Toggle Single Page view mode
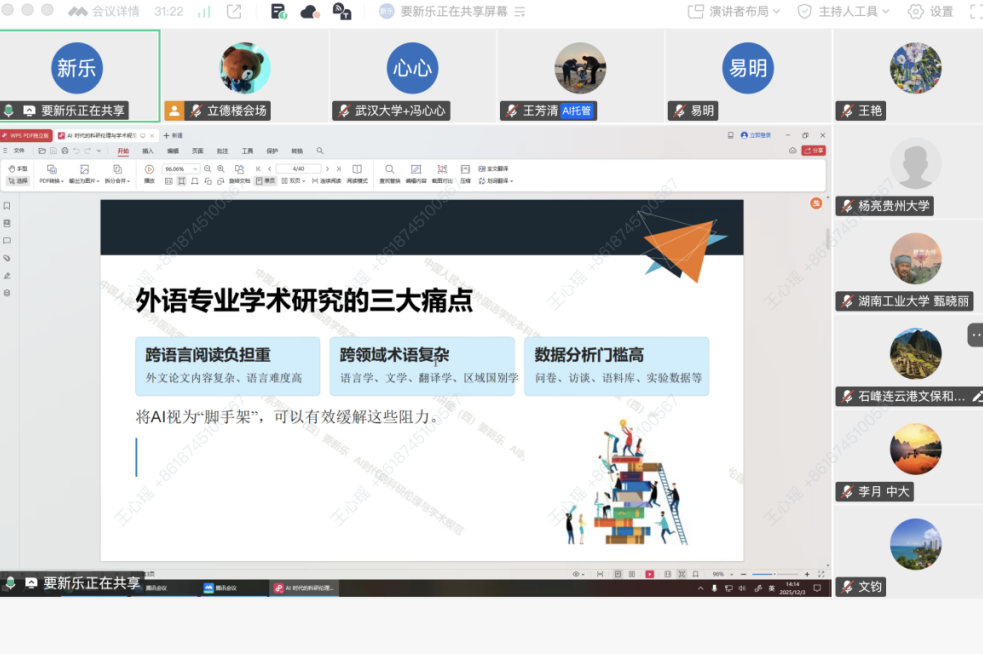The width and height of the screenshot is (983, 654). click(x=265, y=181)
